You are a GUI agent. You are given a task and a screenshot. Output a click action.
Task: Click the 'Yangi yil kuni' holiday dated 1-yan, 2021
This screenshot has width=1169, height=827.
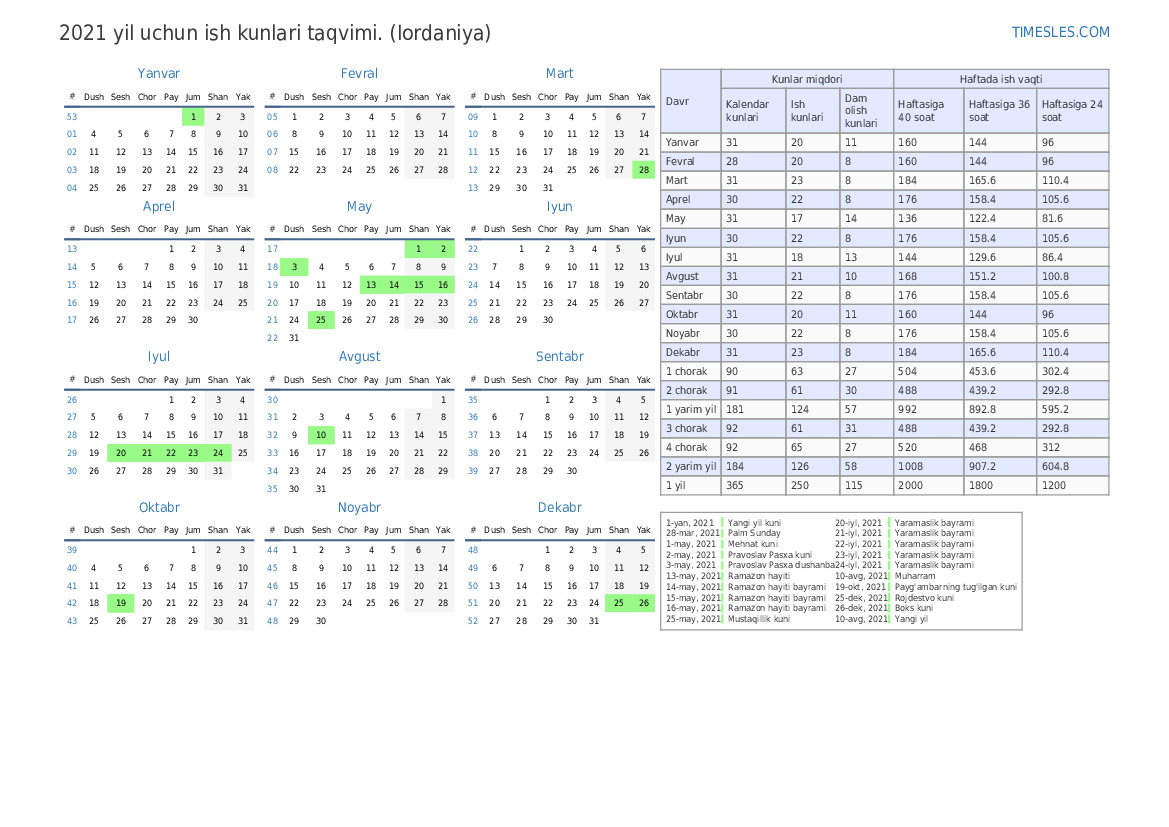754,523
